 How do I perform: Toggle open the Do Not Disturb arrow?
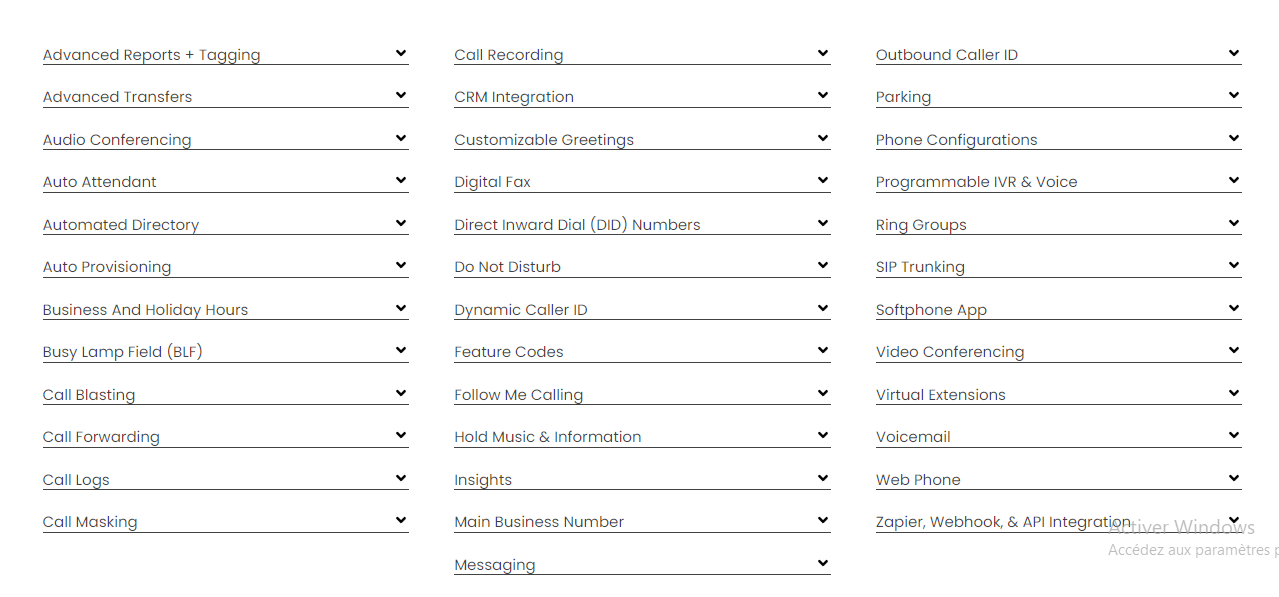click(823, 266)
